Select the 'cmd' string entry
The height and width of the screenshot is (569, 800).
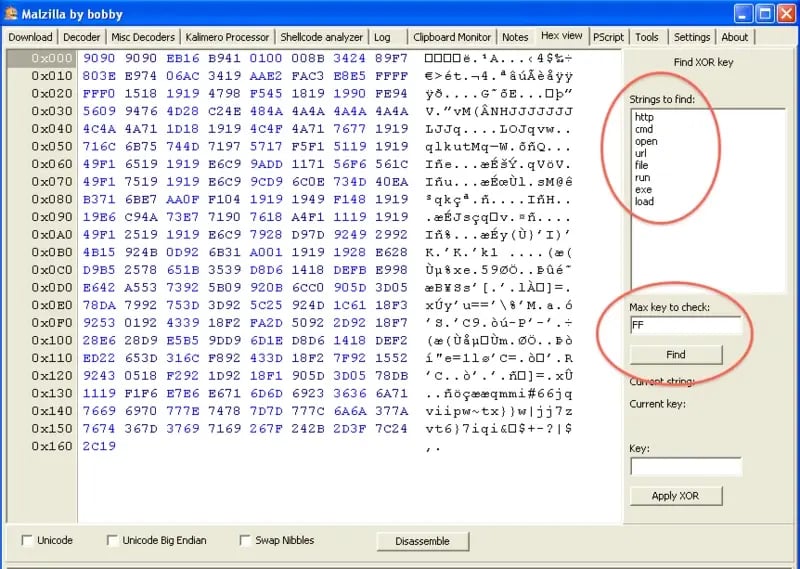[x=644, y=129]
